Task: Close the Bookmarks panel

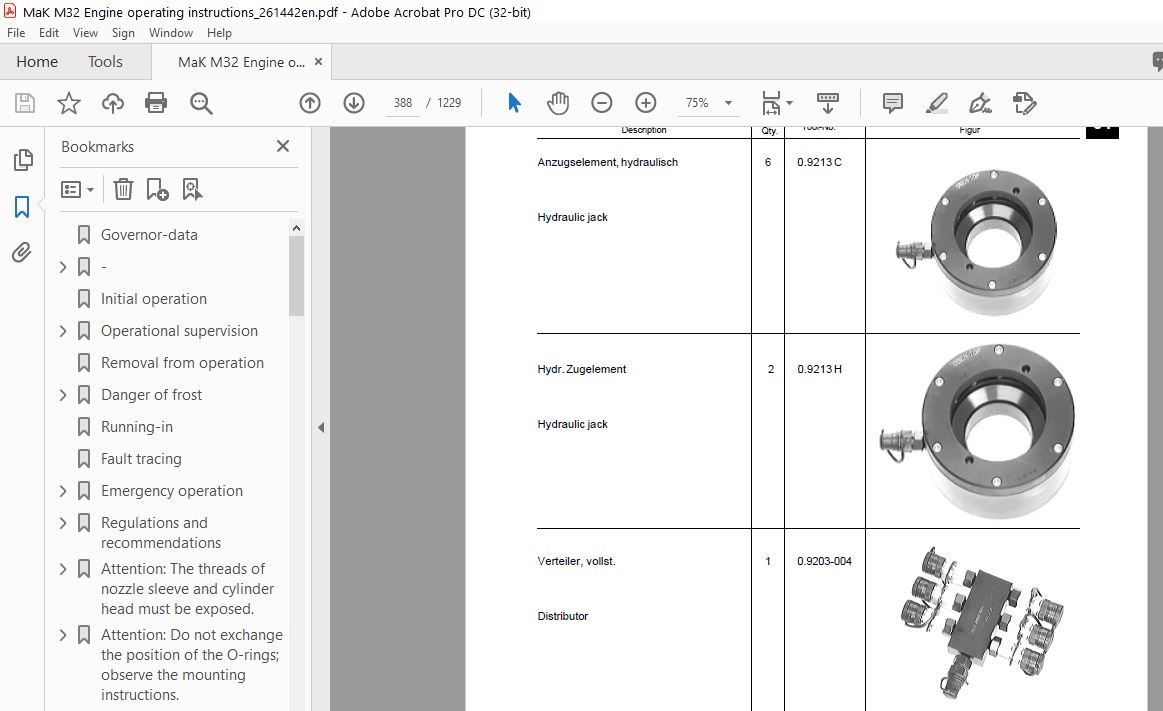Action: coord(283,146)
